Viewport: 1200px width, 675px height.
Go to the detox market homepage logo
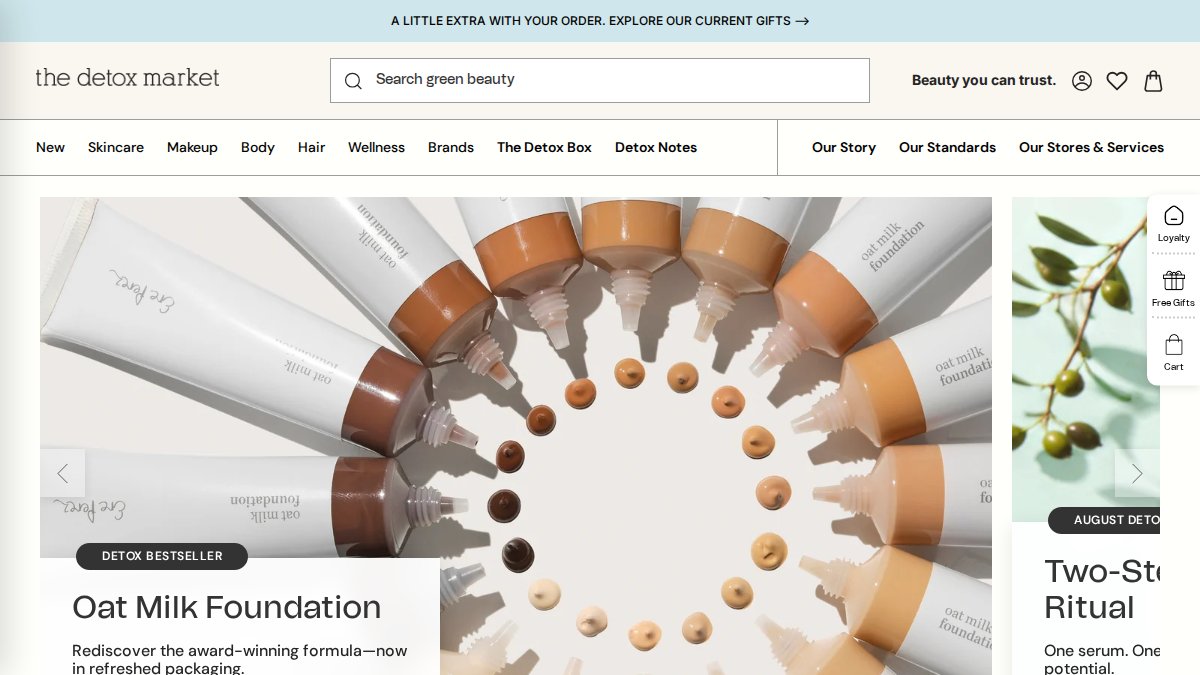pyautogui.click(x=127, y=78)
